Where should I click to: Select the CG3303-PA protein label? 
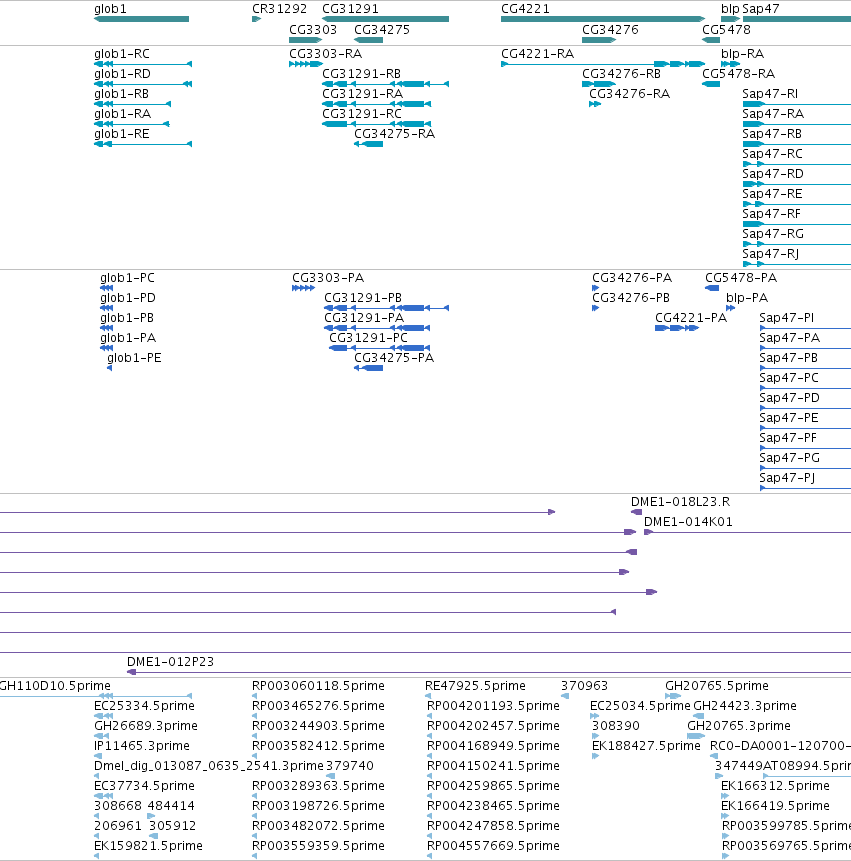click(x=328, y=278)
